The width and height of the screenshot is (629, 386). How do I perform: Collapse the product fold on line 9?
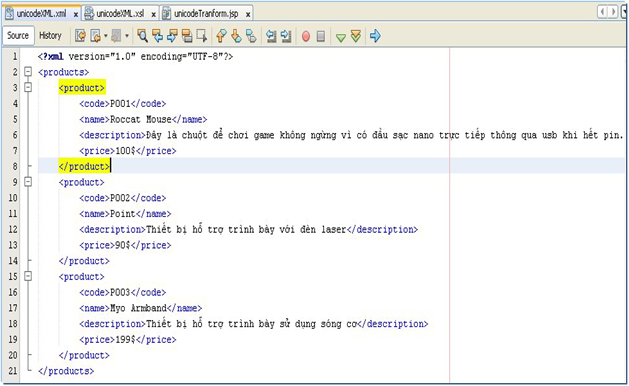point(28,182)
